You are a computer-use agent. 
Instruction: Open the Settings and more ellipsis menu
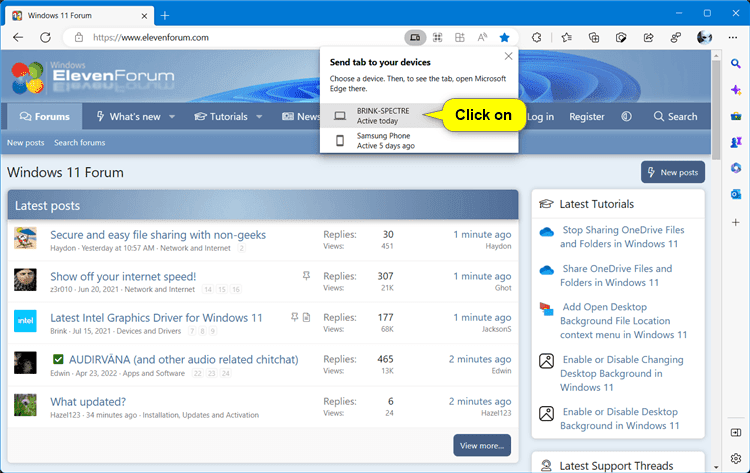pyautogui.click(x=732, y=37)
